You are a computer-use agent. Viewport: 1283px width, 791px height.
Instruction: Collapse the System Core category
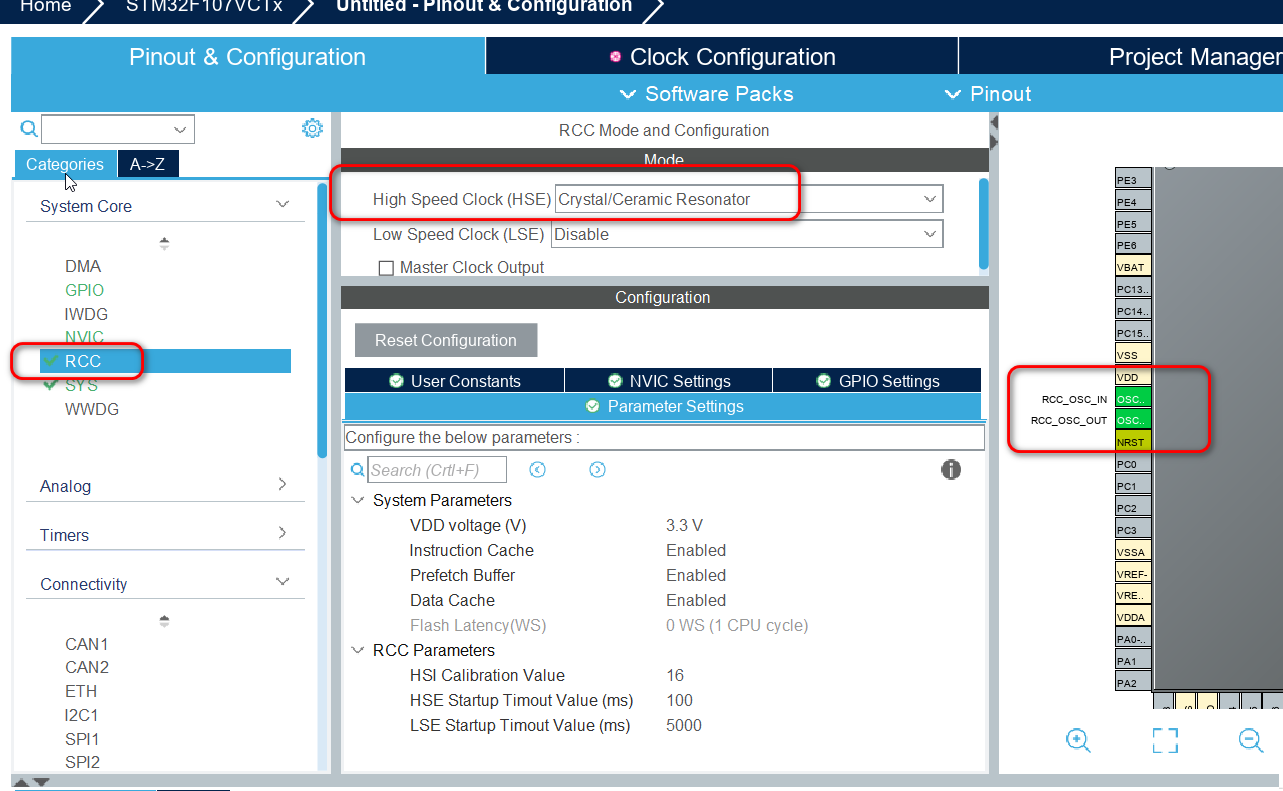282,204
